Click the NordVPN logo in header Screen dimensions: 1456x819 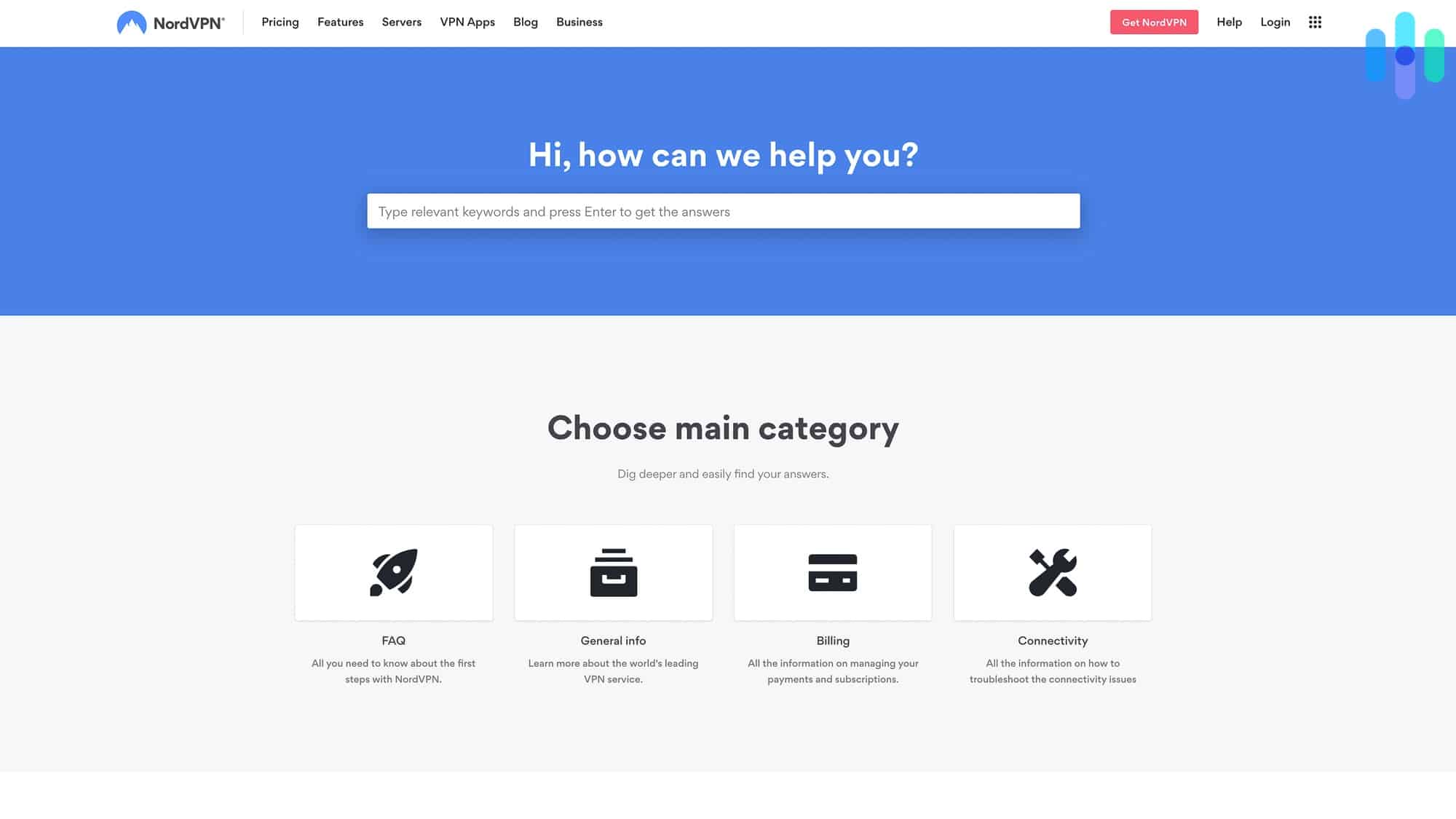pos(170,22)
